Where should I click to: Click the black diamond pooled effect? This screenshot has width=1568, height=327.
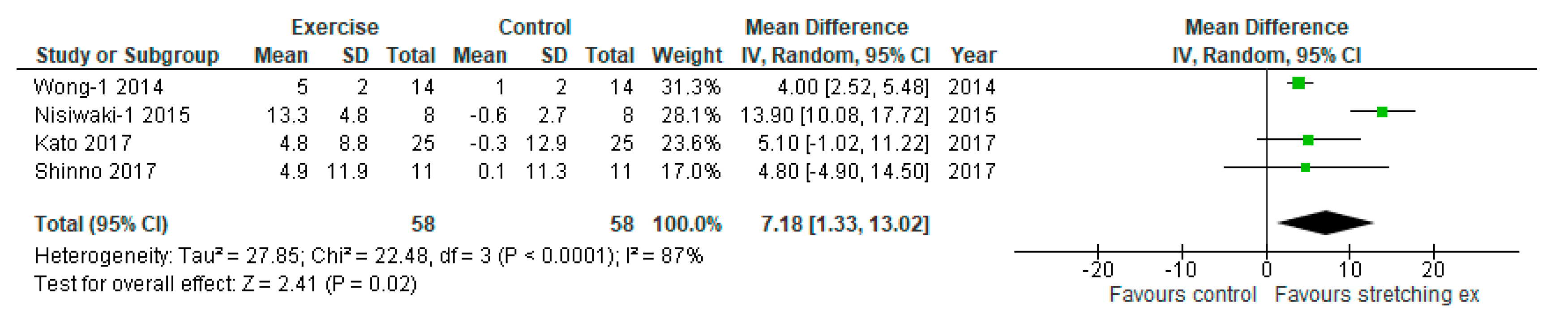tap(1325, 222)
